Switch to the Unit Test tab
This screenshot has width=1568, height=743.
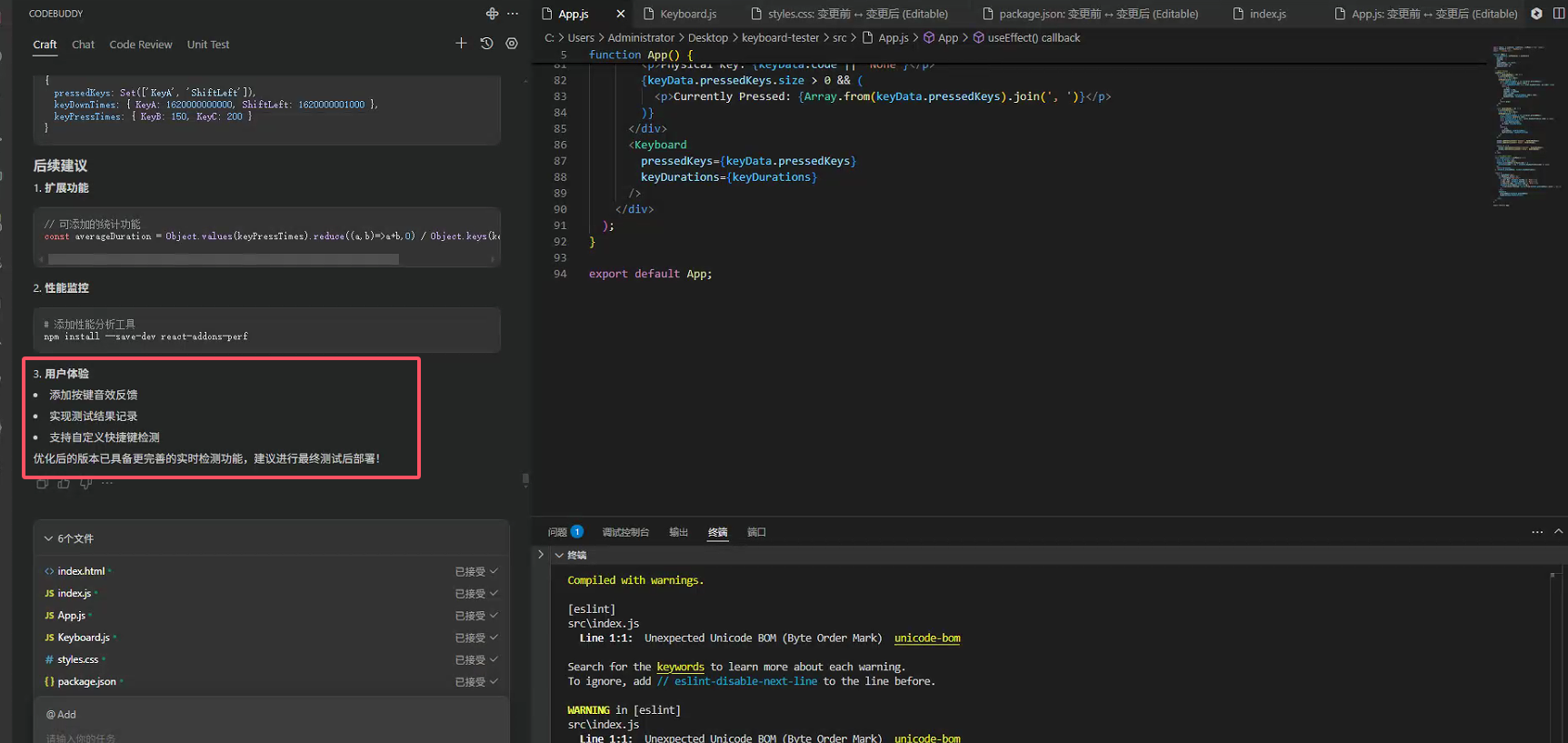pos(208,45)
